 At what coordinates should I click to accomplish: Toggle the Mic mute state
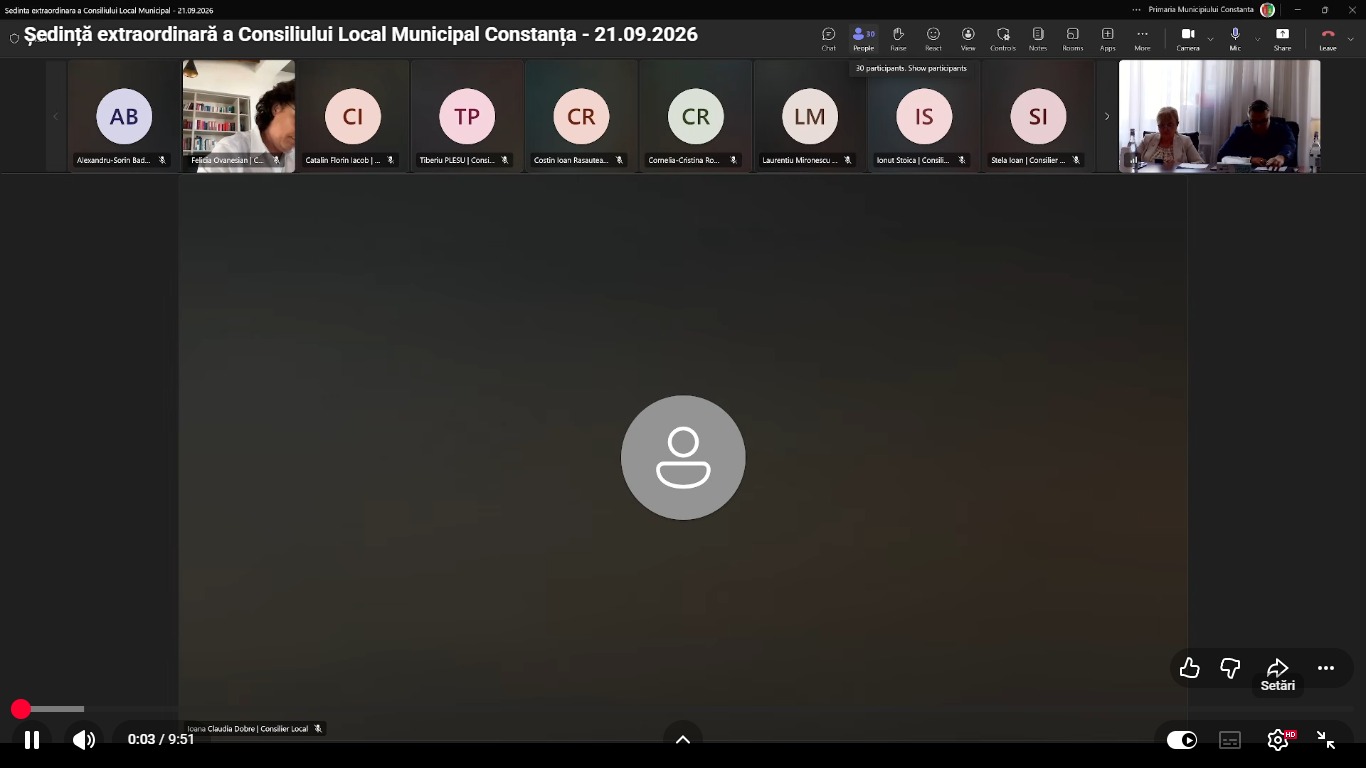[1235, 39]
